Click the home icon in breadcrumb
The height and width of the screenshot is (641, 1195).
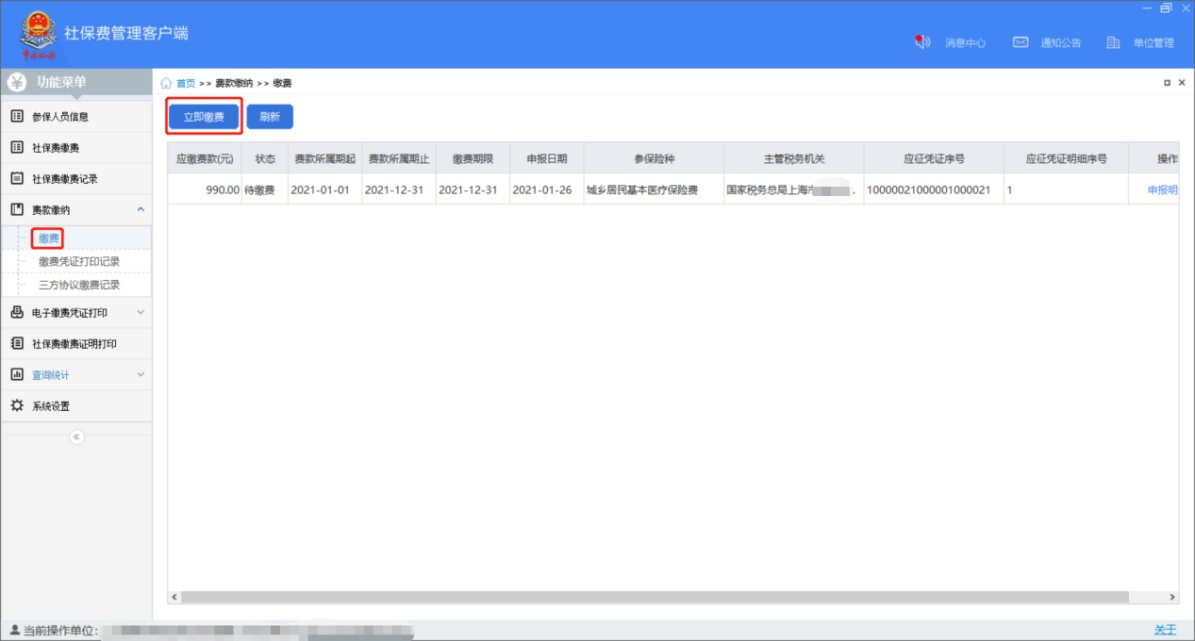(x=166, y=83)
